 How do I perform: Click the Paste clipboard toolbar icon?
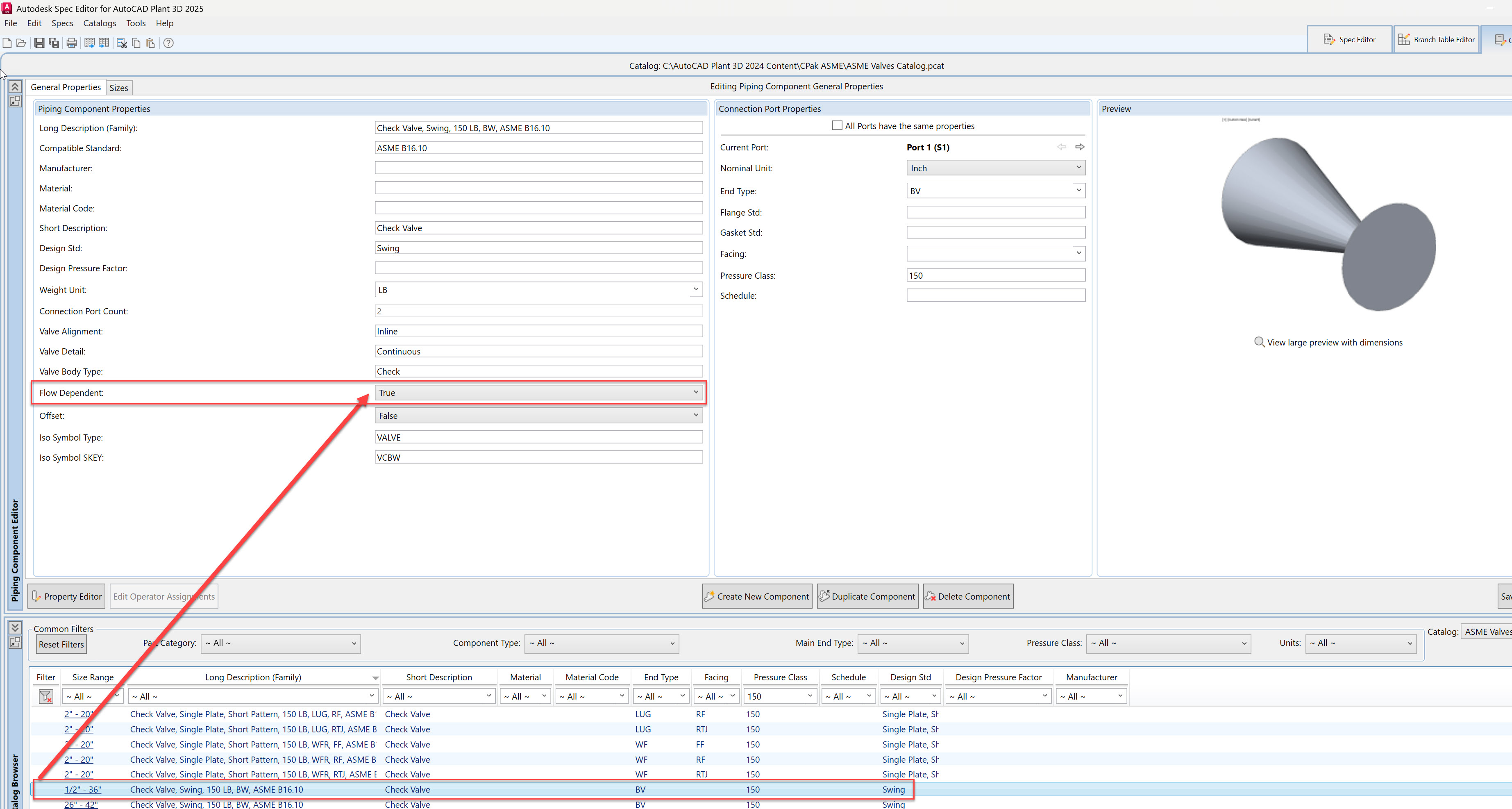150,43
